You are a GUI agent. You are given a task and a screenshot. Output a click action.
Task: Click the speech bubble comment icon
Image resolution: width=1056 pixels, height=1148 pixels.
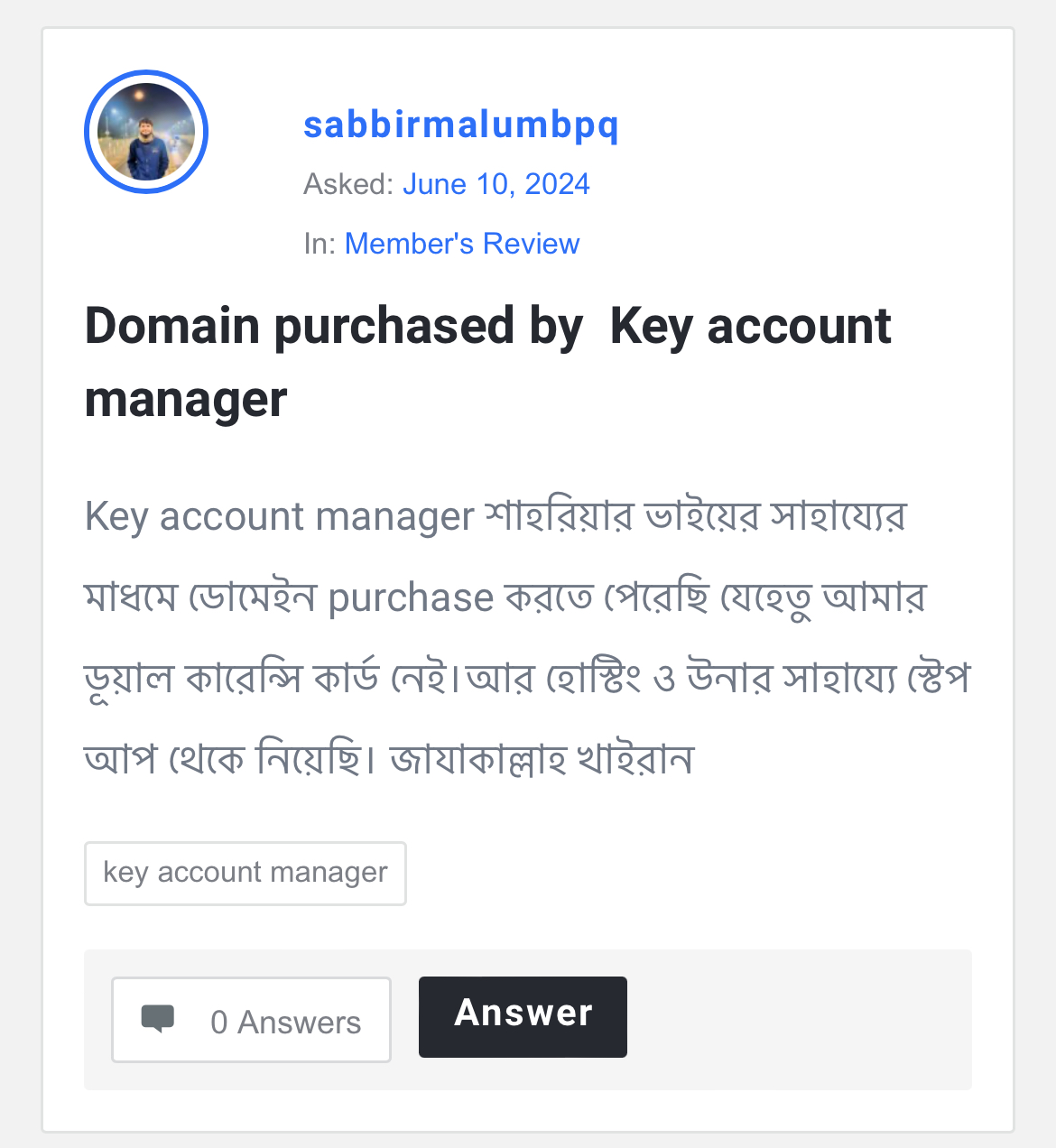(158, 1019)
